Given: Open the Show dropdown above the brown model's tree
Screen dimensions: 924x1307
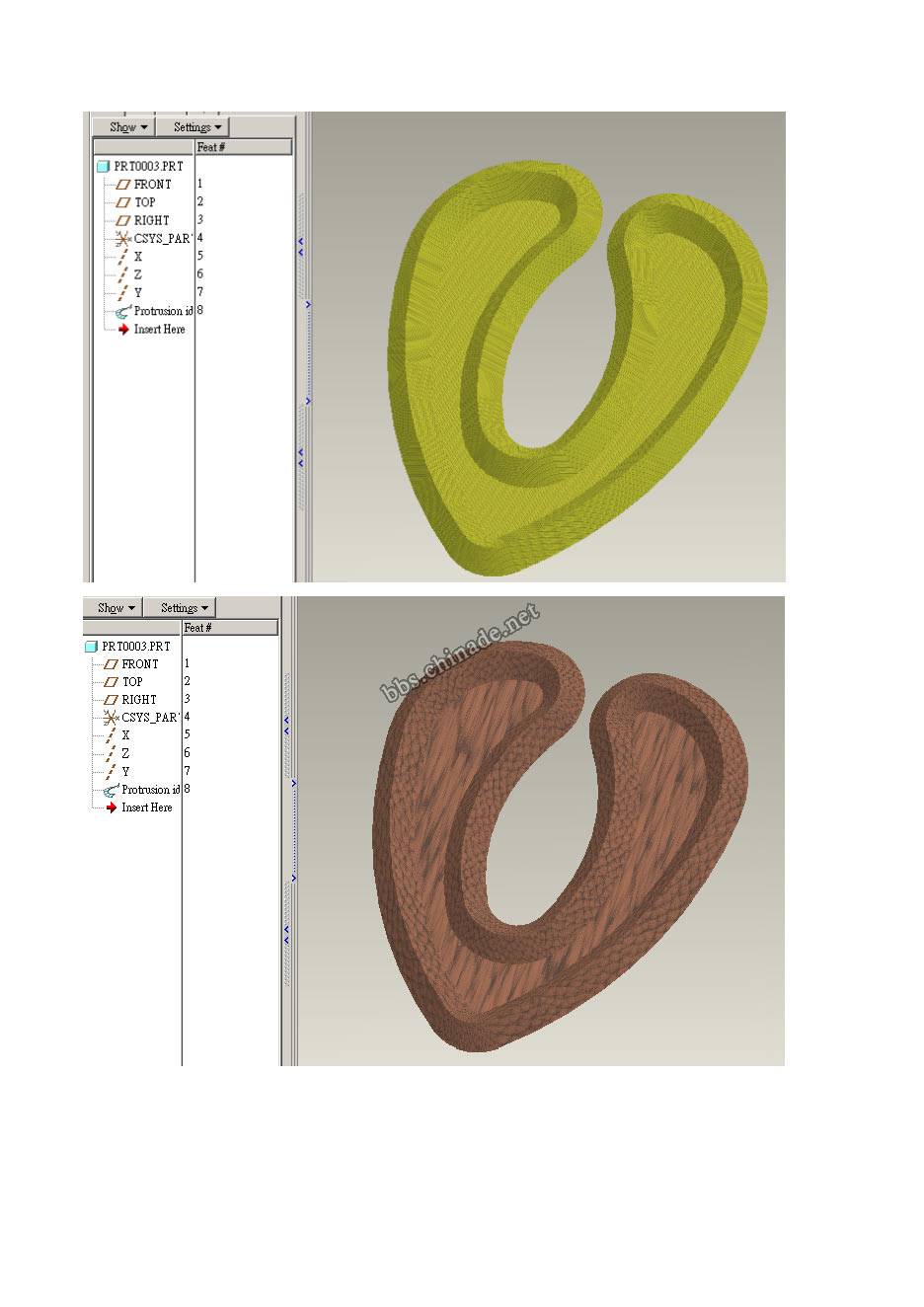Looking at the screenshot, I should pos(113,607).
